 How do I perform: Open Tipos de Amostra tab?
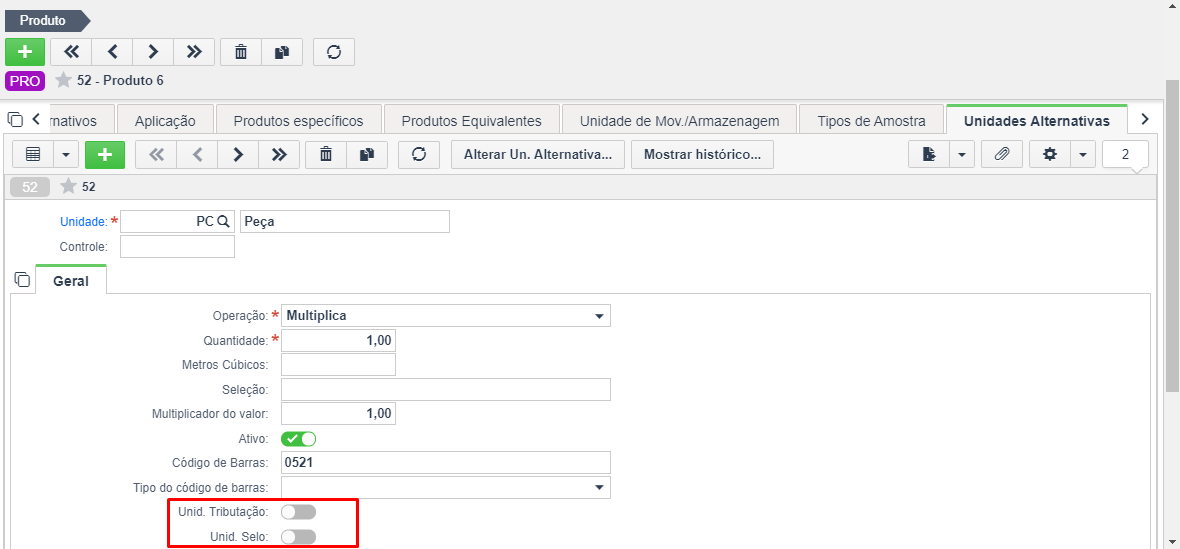click(871, 120)
